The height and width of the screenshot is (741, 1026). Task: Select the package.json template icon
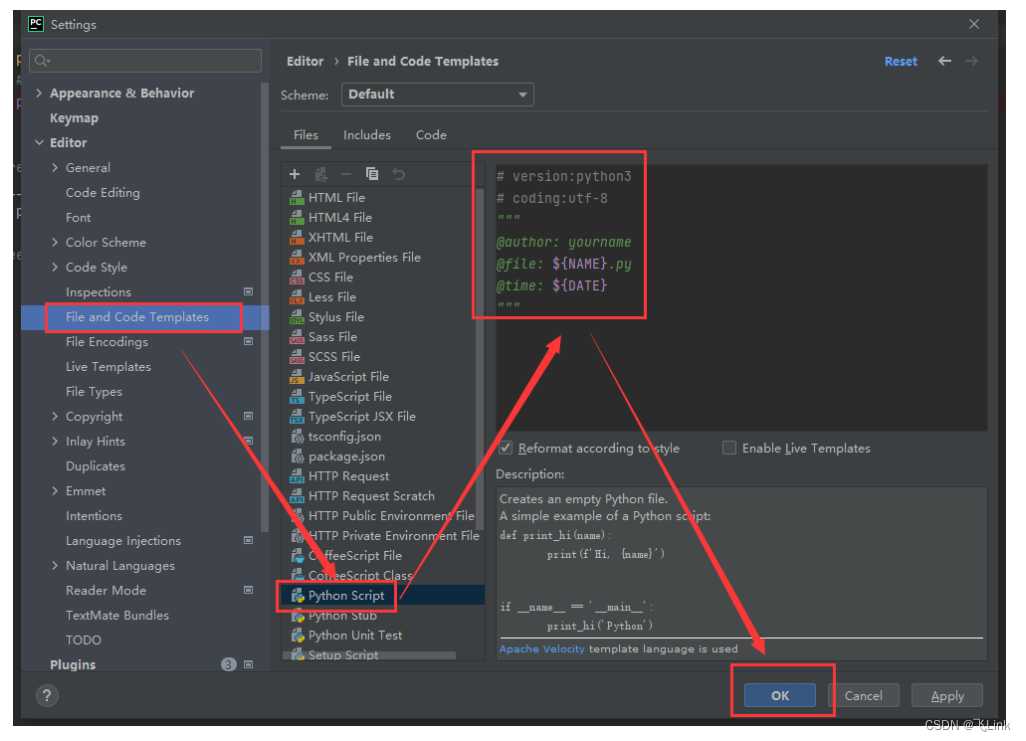[297, 456]
